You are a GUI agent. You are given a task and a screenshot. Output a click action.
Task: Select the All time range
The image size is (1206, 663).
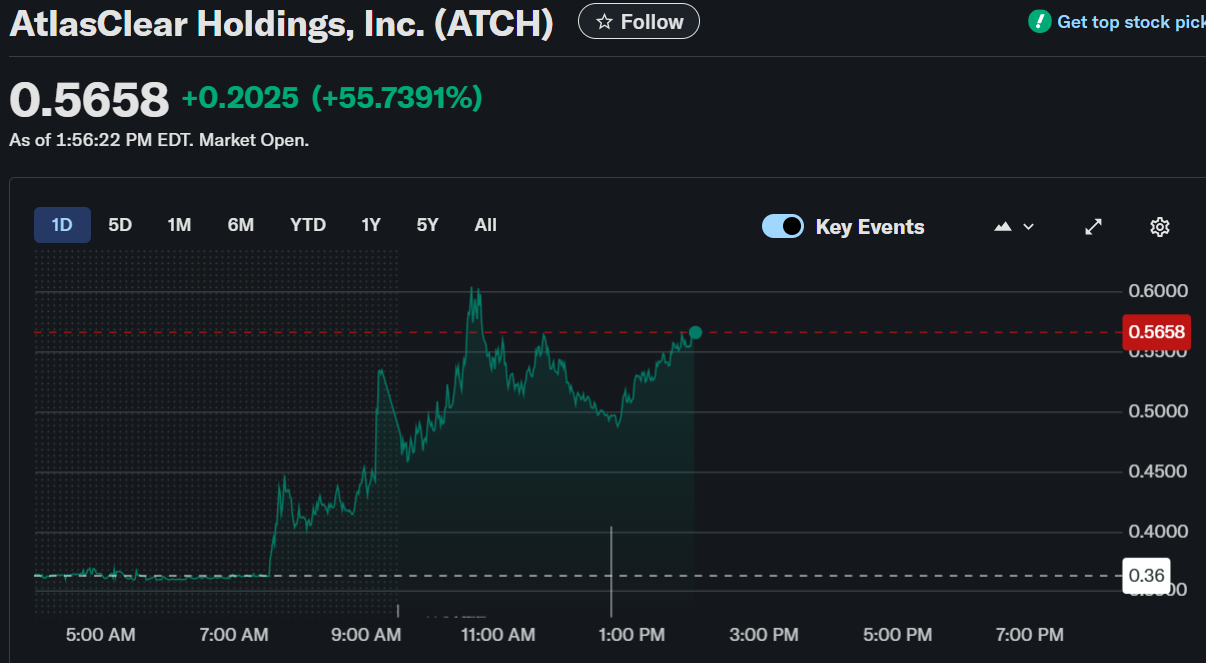485,225
